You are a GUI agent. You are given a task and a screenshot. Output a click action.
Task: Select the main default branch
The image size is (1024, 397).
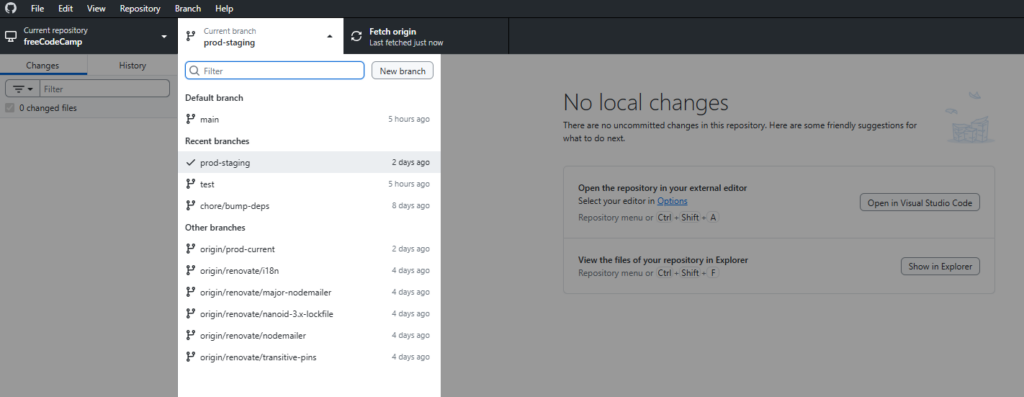click(x=309, y=119)
